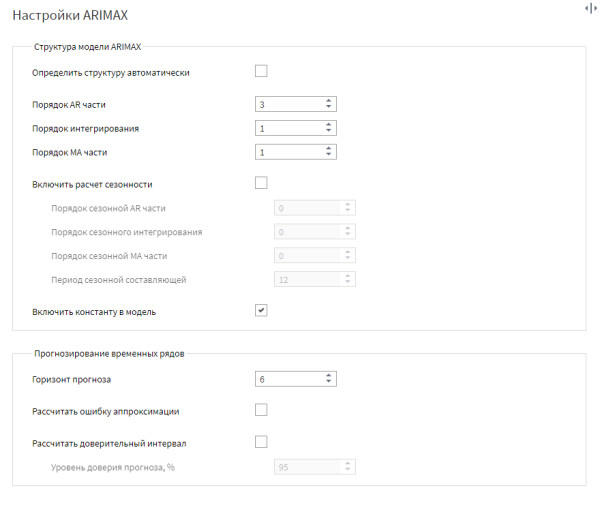Decrease 'Порядок MA части' with down arrow
The width and height of the screenshot is (600, 512).
coord(328,154)
